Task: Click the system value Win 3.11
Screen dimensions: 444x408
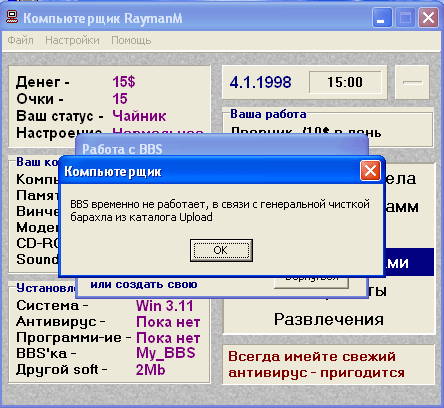Action: [x=165, y=306]
